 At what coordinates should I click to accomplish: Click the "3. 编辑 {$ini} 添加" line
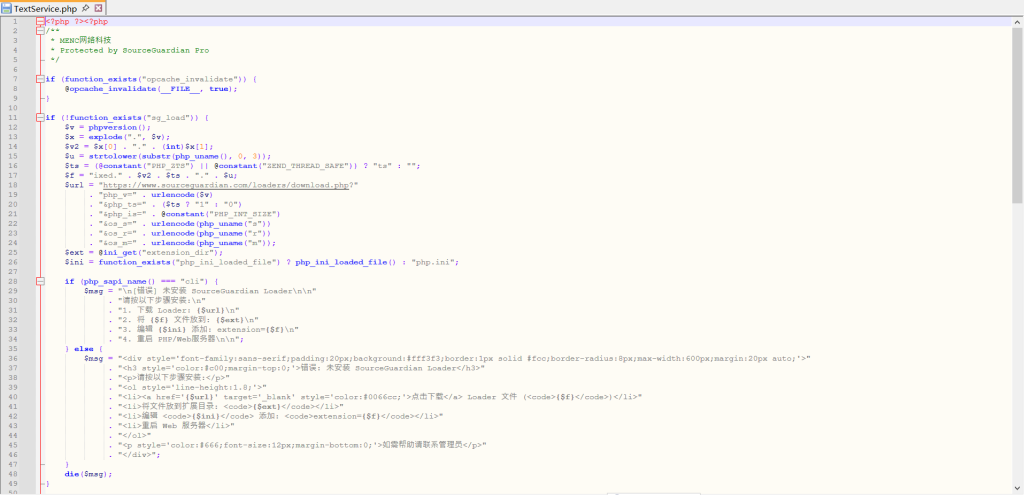pos(203,329)
